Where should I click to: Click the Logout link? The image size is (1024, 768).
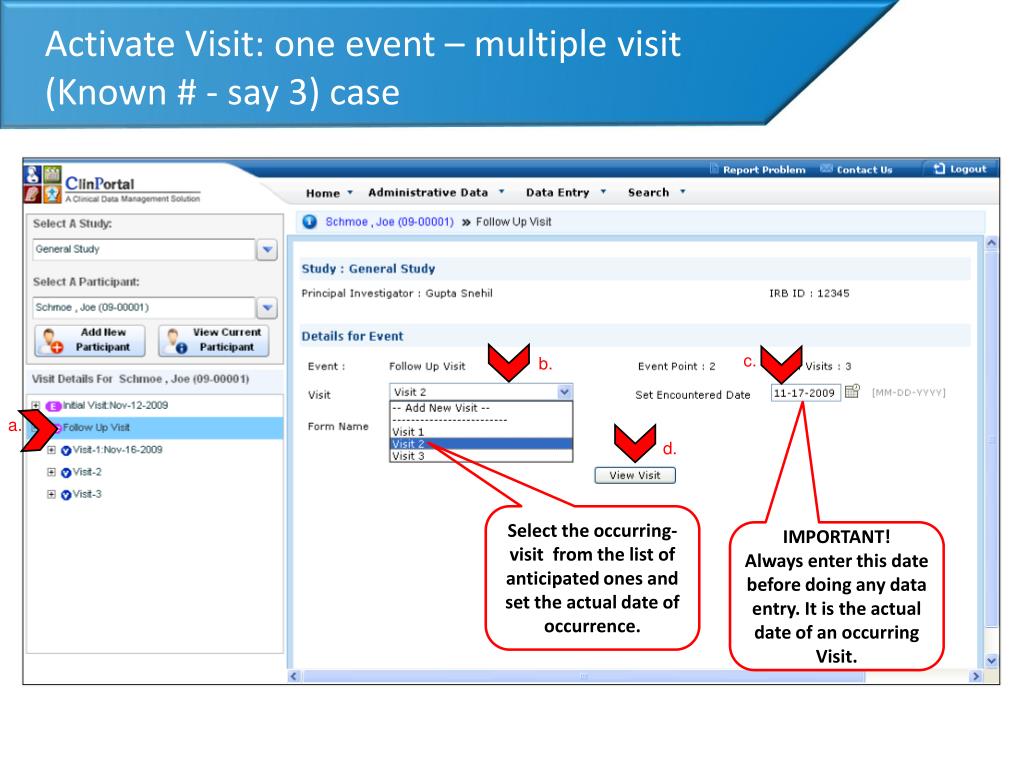point(968,169)
